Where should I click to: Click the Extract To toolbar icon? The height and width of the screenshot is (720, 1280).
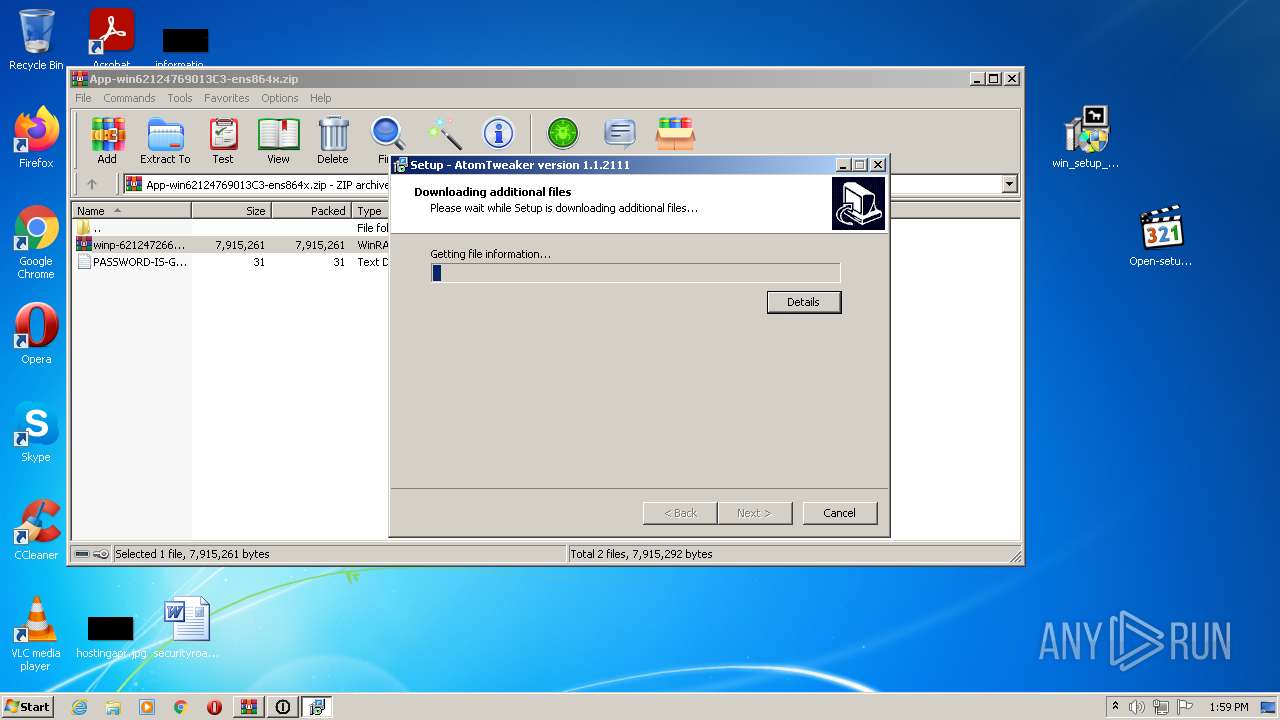tap(165, 140)
